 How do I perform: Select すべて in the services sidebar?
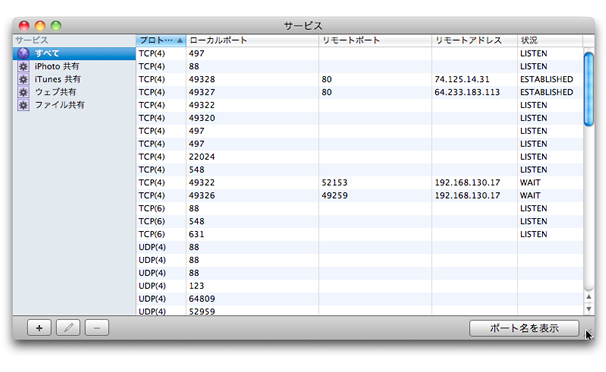click(74, 53)
